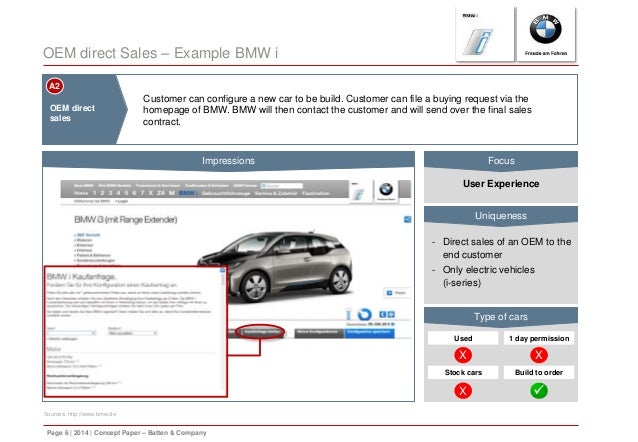Open the Pakete & Editionen link
Viewport: 638px width, 442px height.
(x=92, y=255)
